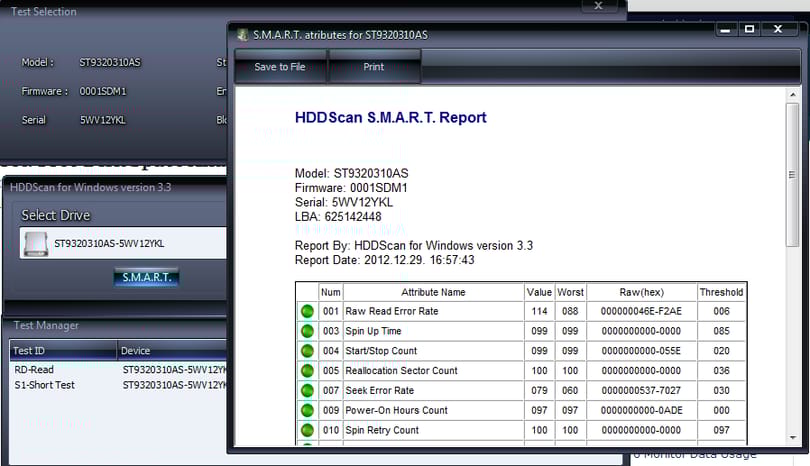Screen dimensions: 810x466
Task: Click Serial value 5WV12YKL in Test Selection
Action: tap(102, 120)
